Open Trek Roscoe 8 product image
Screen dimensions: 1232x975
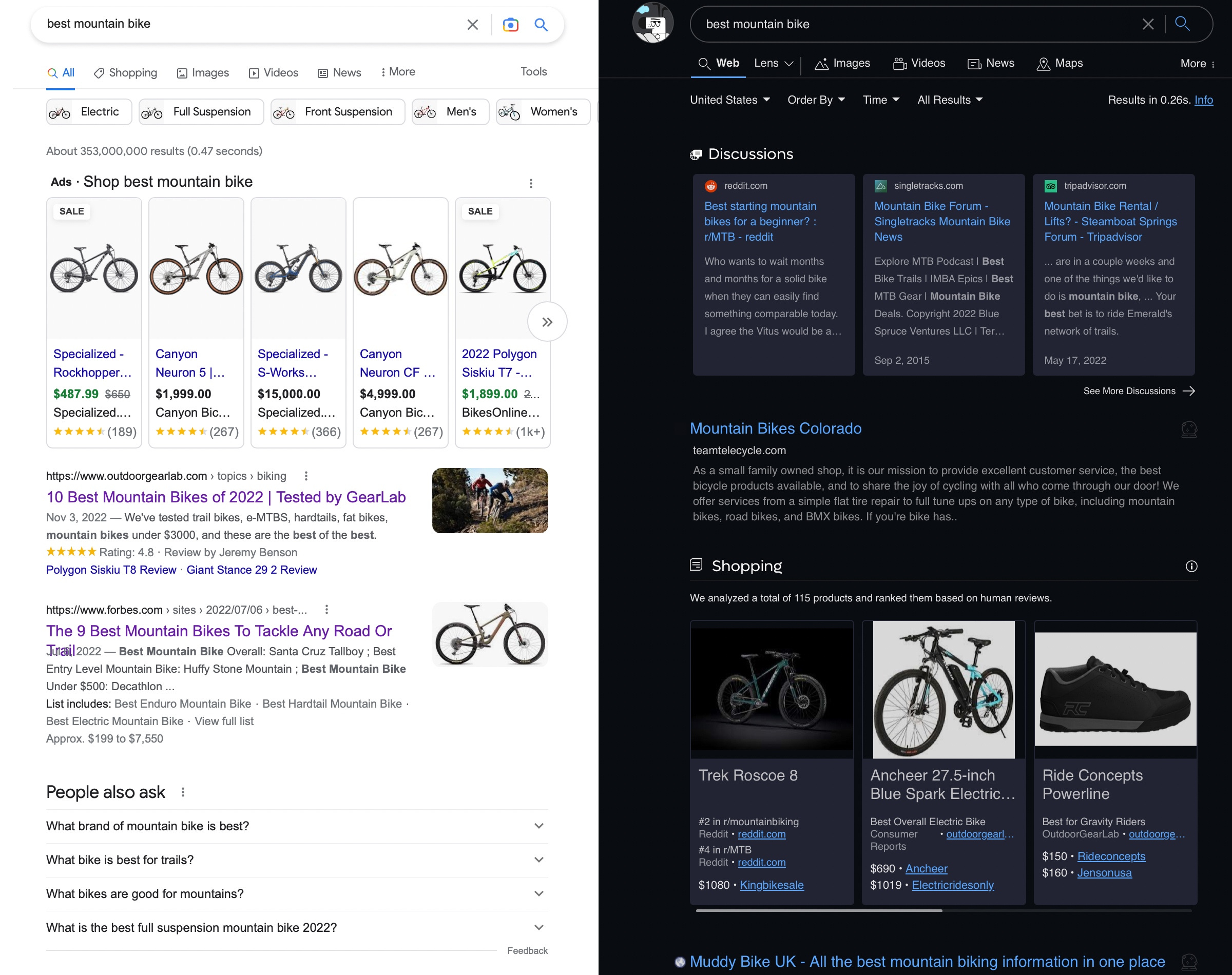[772, 690]
